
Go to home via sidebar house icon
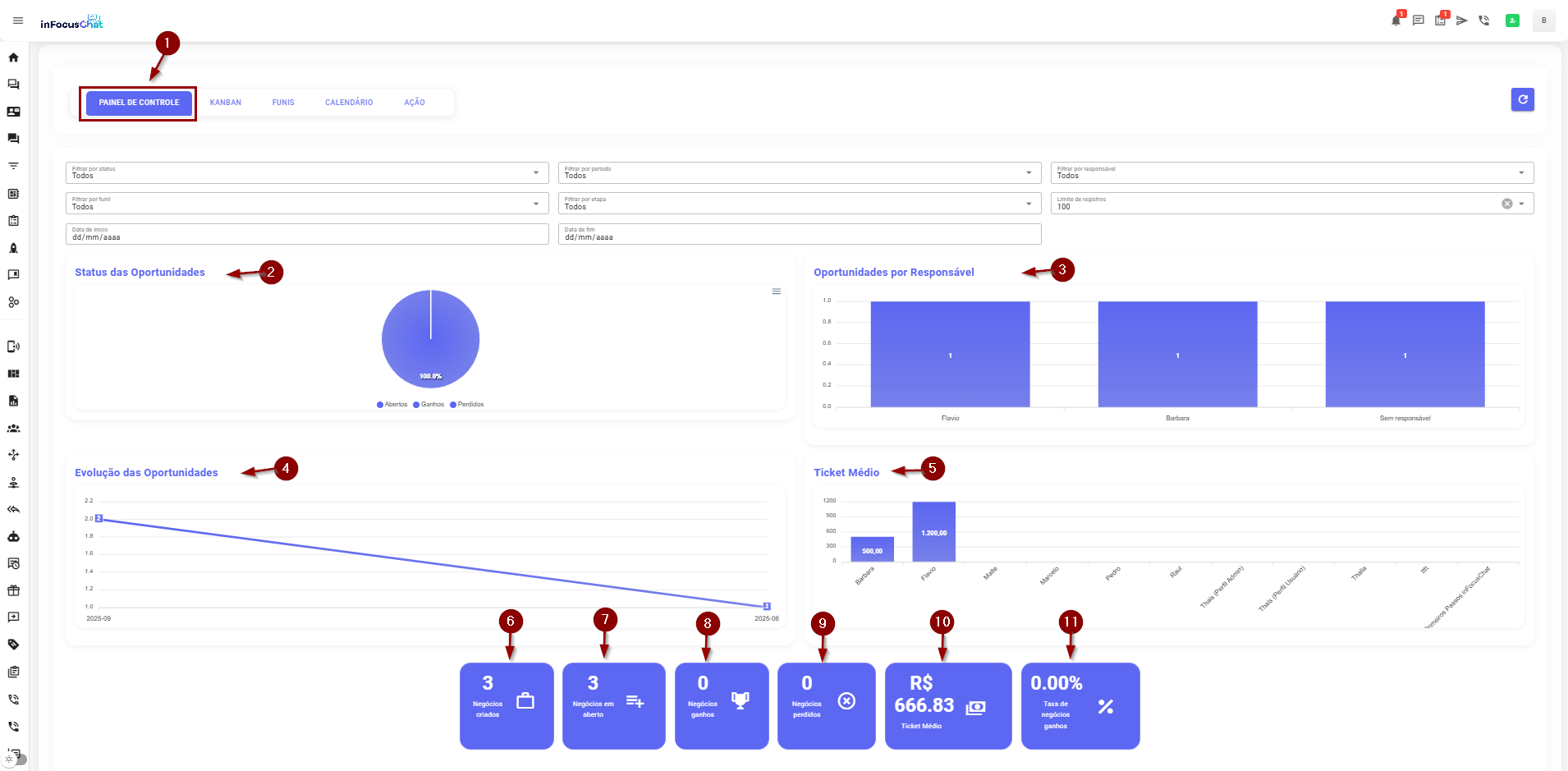(x=13, y=57)
